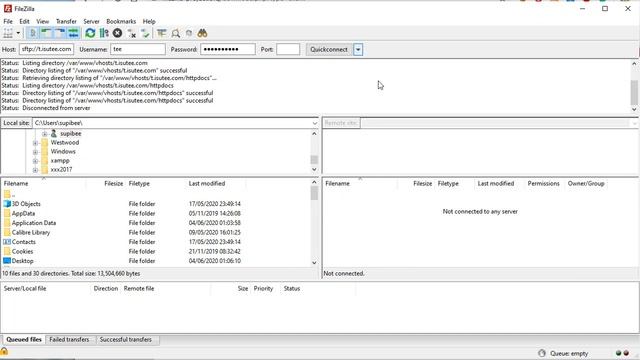640x360 pixels.
Task: Click the Queue status icon at bottom right
Action: [x=542, y=353]
